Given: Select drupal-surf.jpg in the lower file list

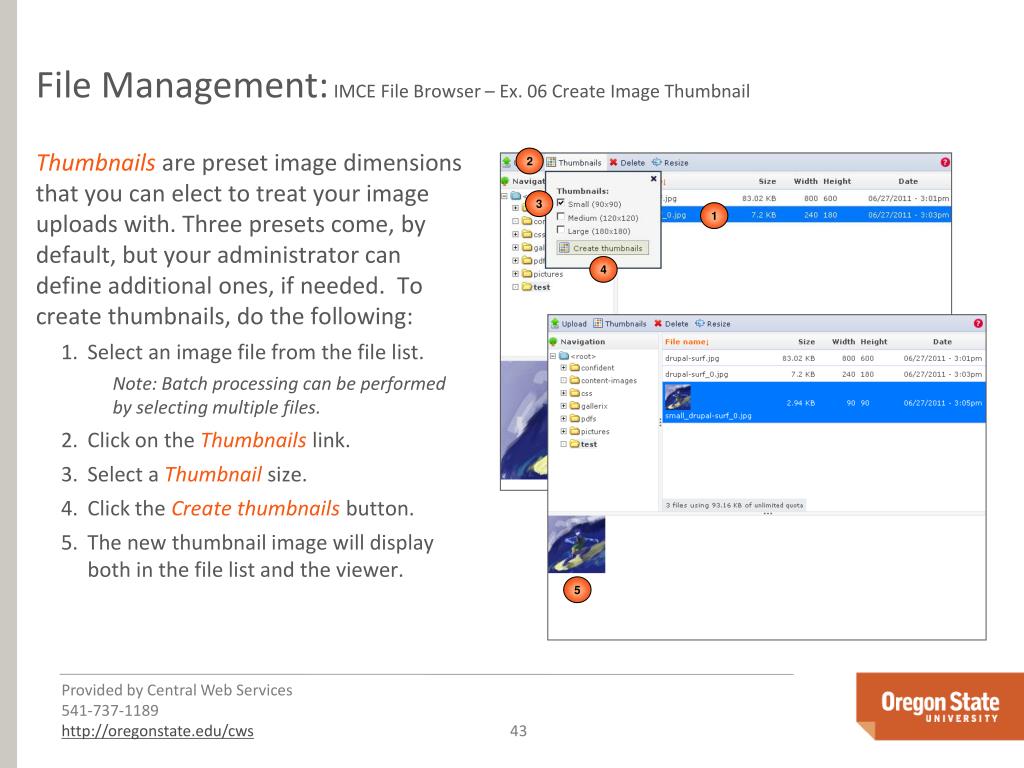Looking at the screenshot, I should coord(692,358).
